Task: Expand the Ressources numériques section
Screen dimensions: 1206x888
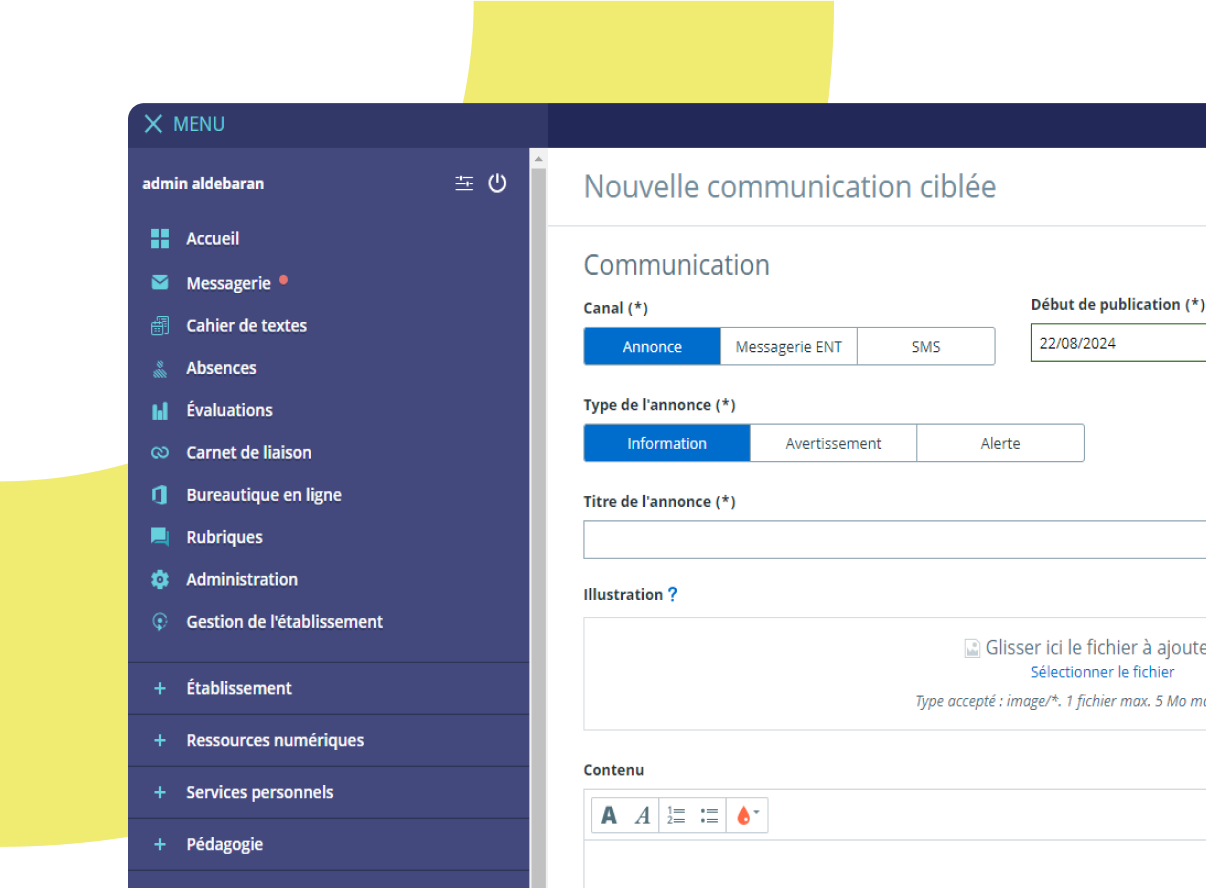Action: point(275,740)
